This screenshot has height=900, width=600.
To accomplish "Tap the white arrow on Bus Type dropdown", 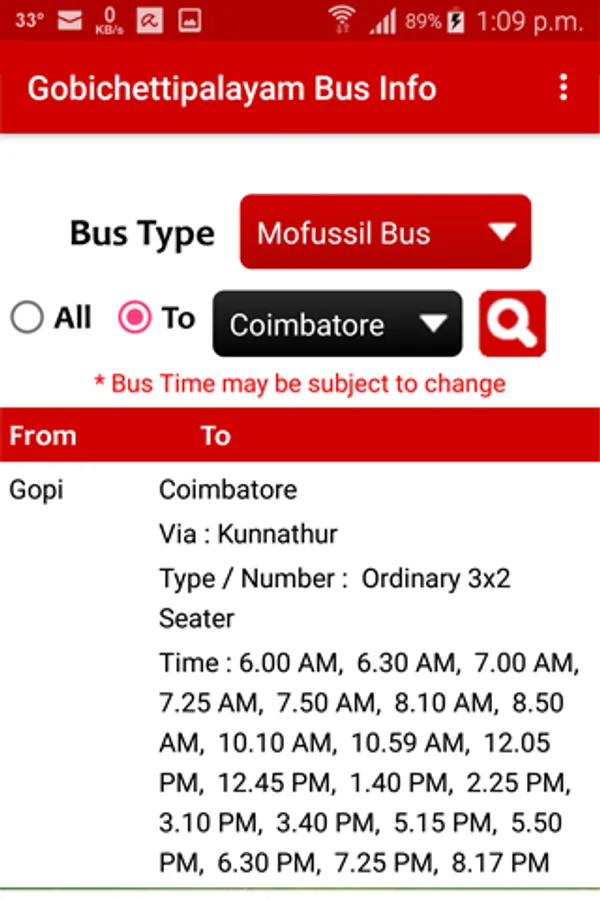I will [x=502, y=231].
